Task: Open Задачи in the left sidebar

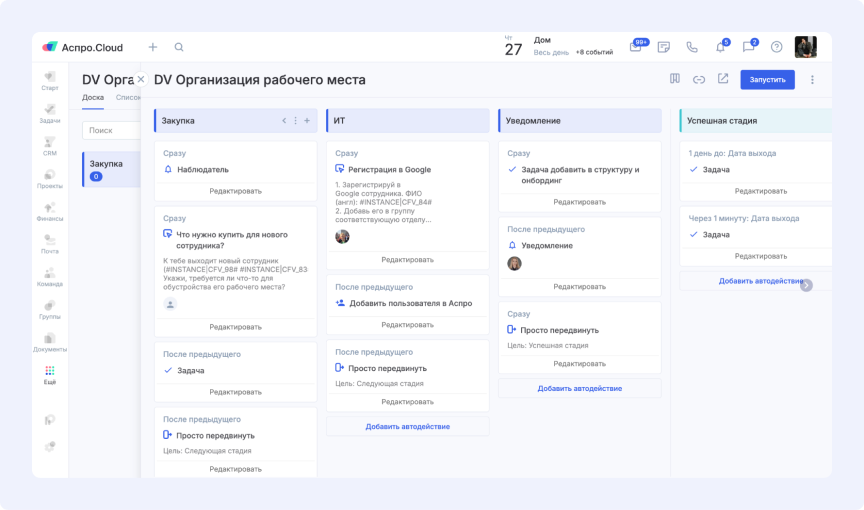Action: pos(50,113)
